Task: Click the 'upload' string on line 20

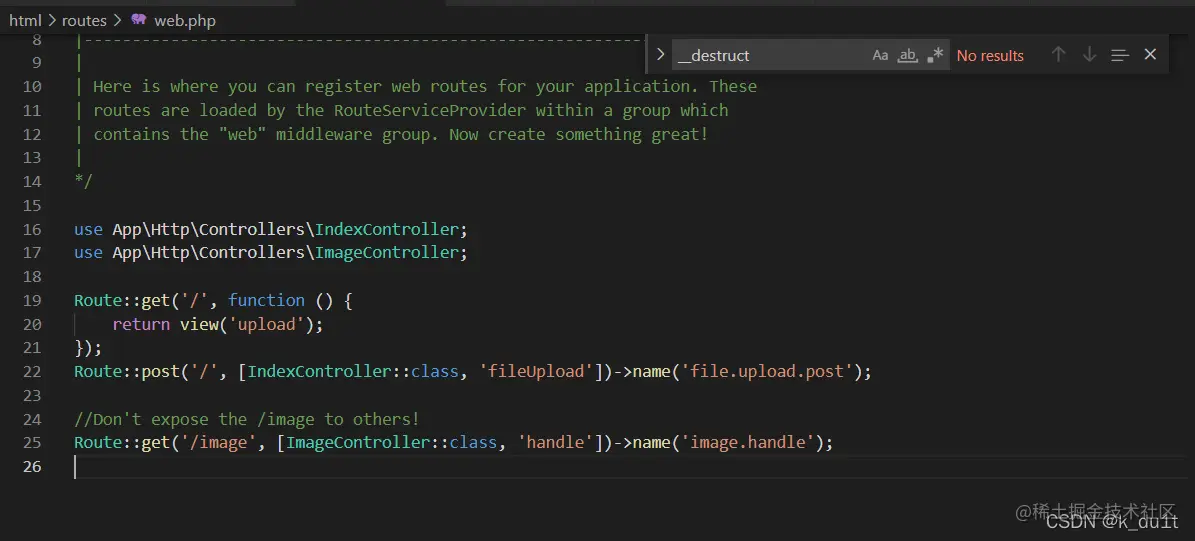Action: [266, 325]
